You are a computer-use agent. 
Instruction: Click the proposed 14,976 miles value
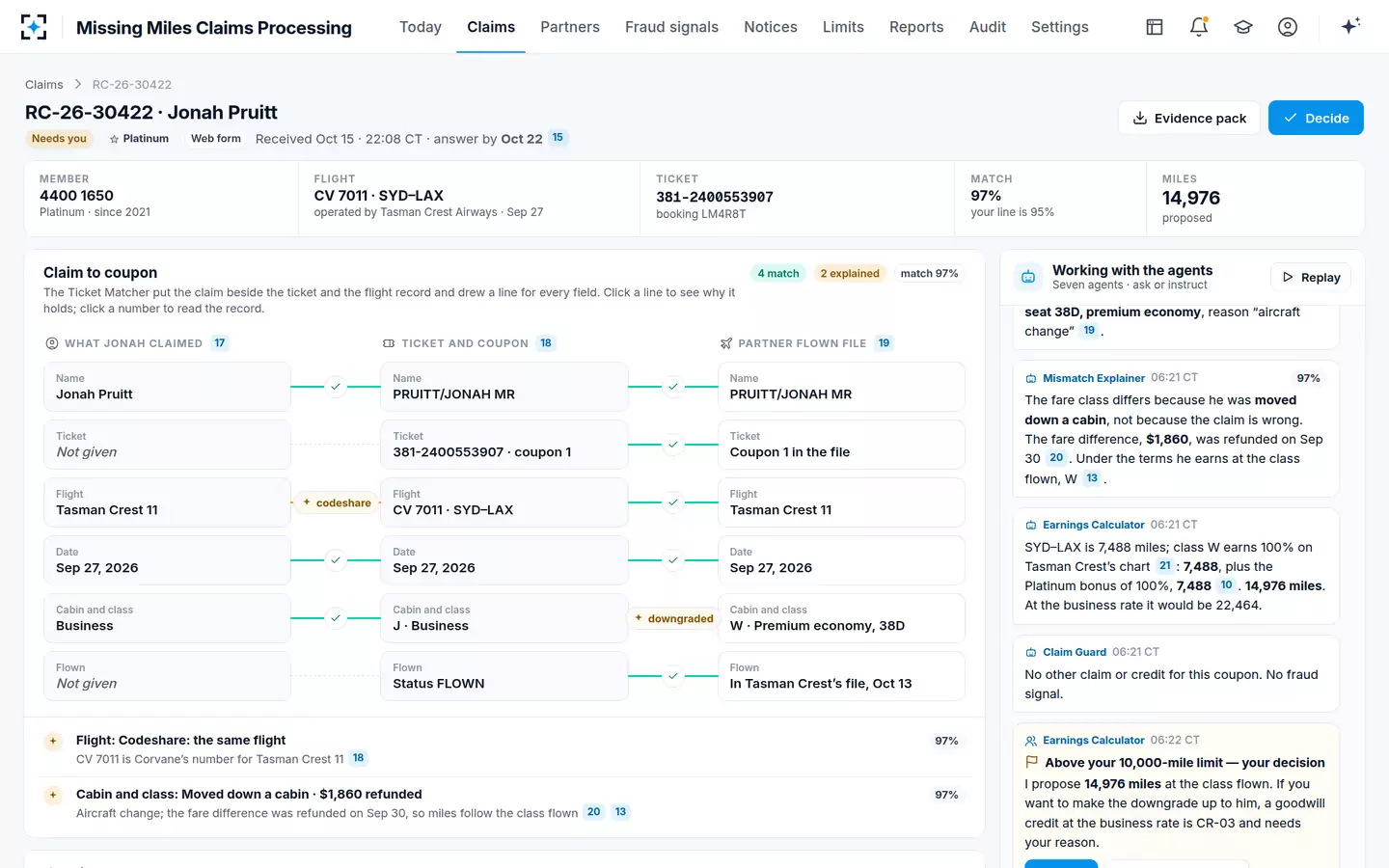[1191, 198]
